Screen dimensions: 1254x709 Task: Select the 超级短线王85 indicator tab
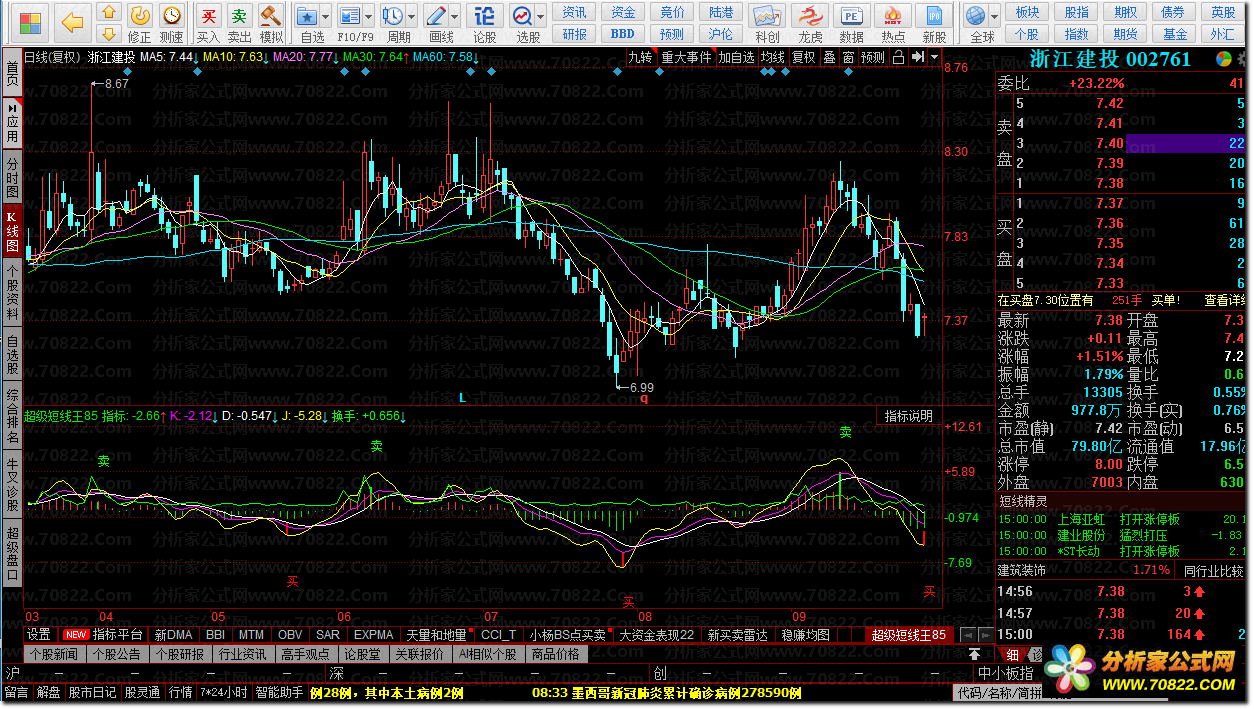click(x=908, y=635)
